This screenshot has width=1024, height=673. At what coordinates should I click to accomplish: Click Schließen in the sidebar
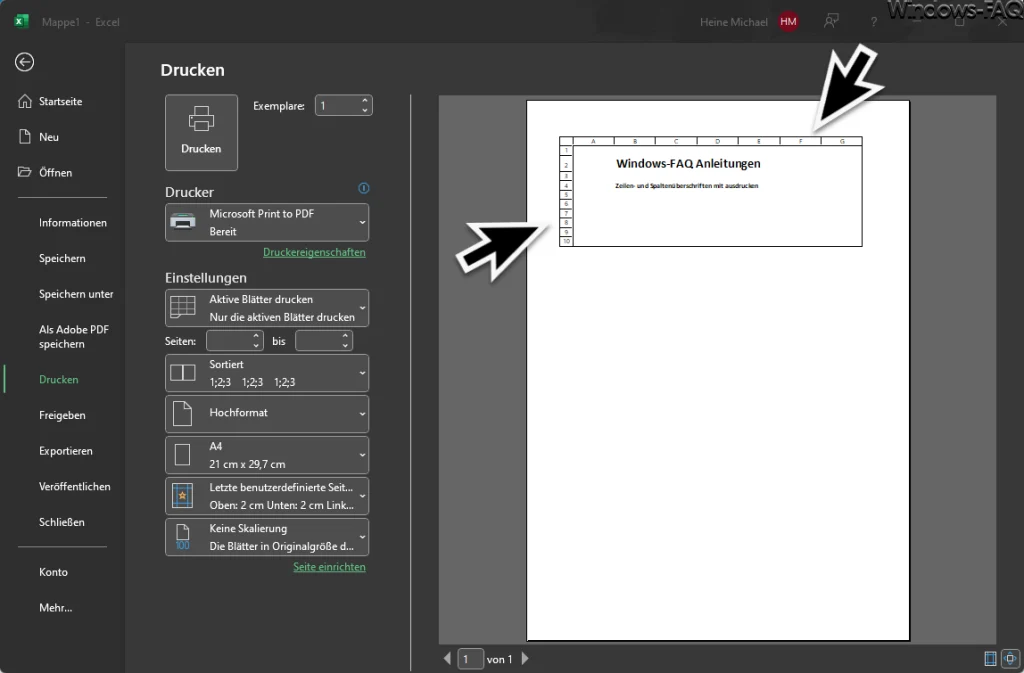point(61,522)
